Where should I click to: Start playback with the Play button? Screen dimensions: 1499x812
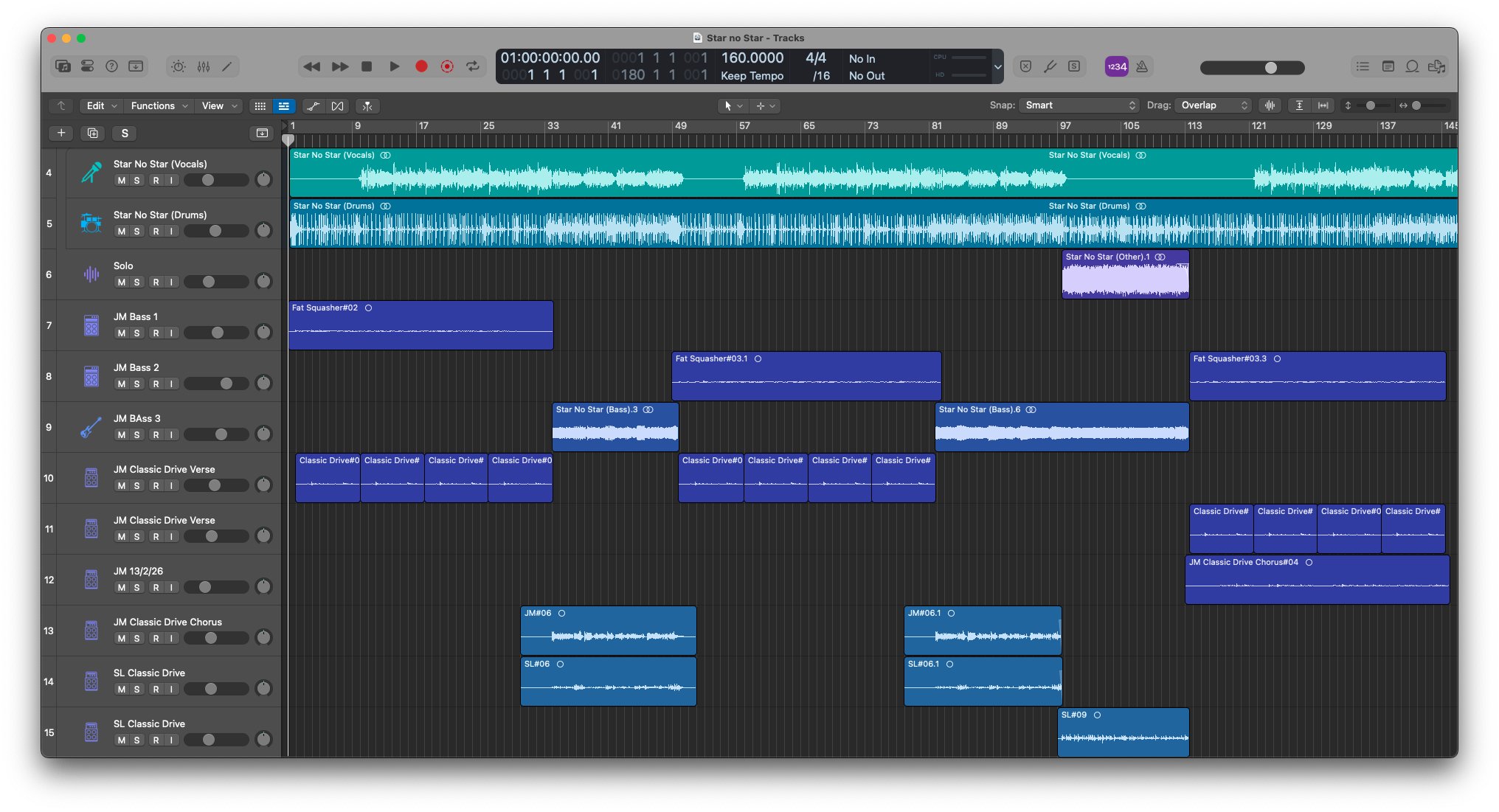(395, 66)
